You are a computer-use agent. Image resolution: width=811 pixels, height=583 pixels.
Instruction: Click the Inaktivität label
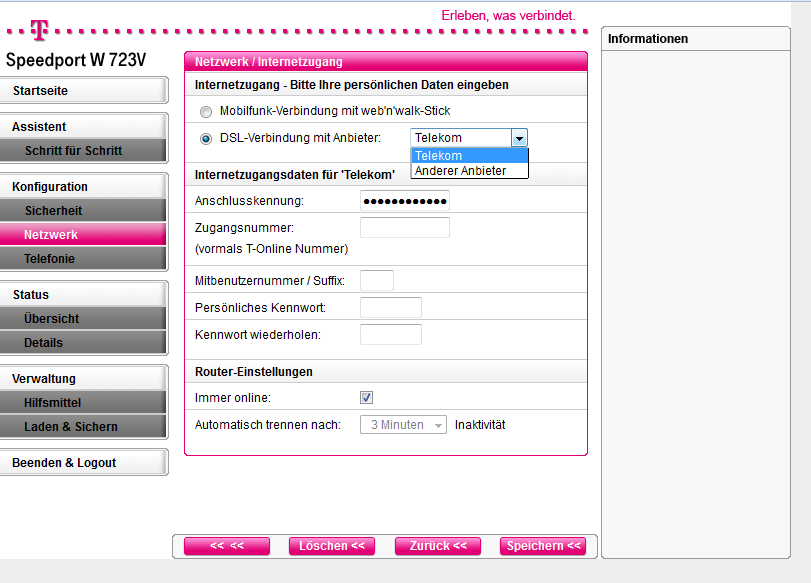click(480, 425)
